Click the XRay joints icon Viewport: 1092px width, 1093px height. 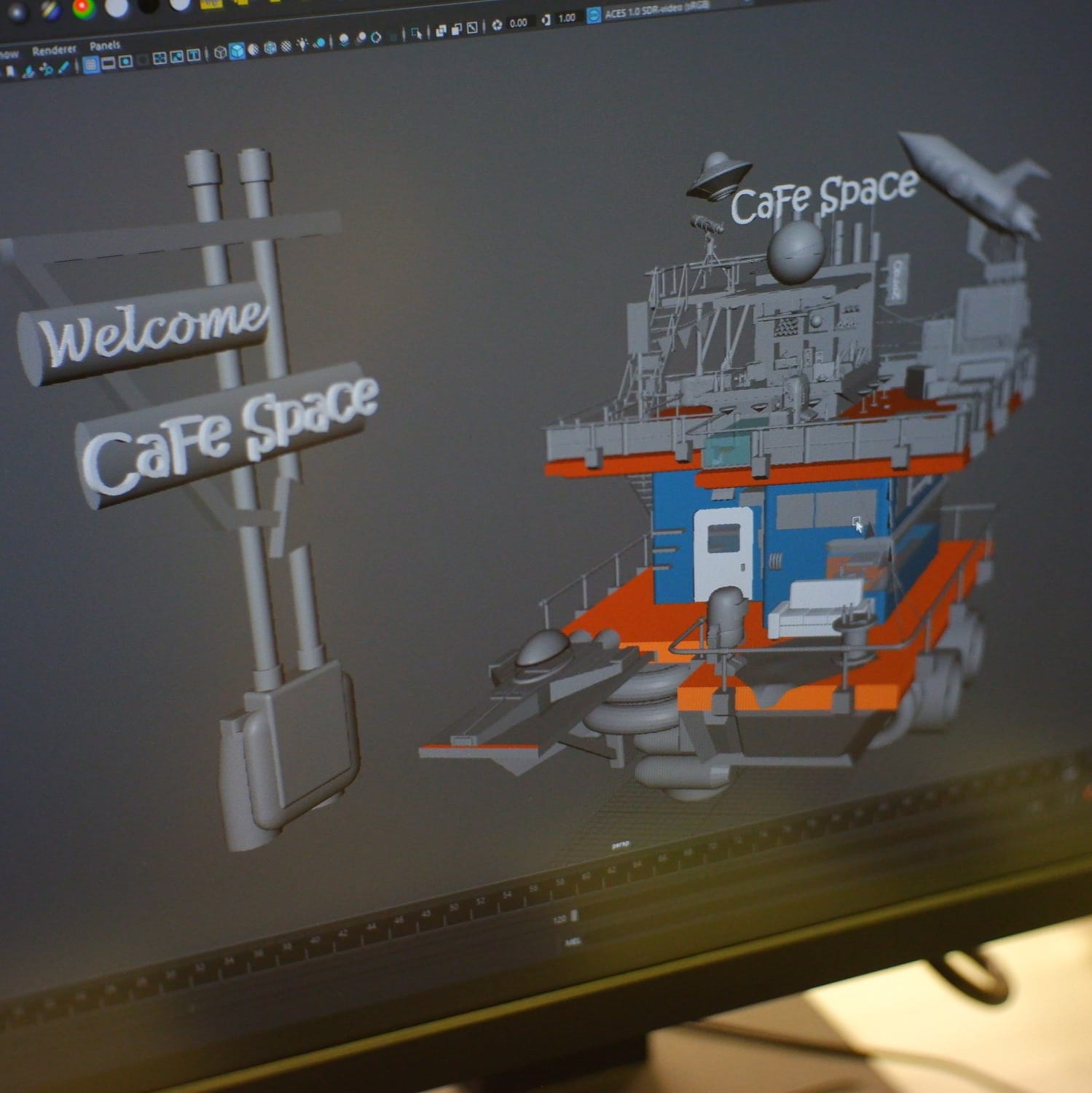(472, 27)
